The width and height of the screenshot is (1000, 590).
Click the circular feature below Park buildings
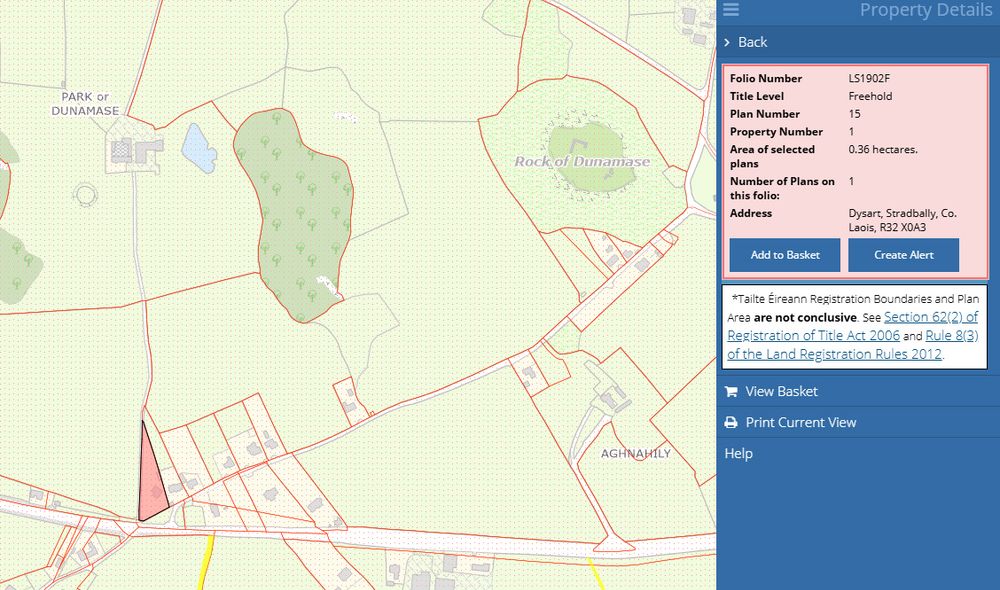click(86, 193)
